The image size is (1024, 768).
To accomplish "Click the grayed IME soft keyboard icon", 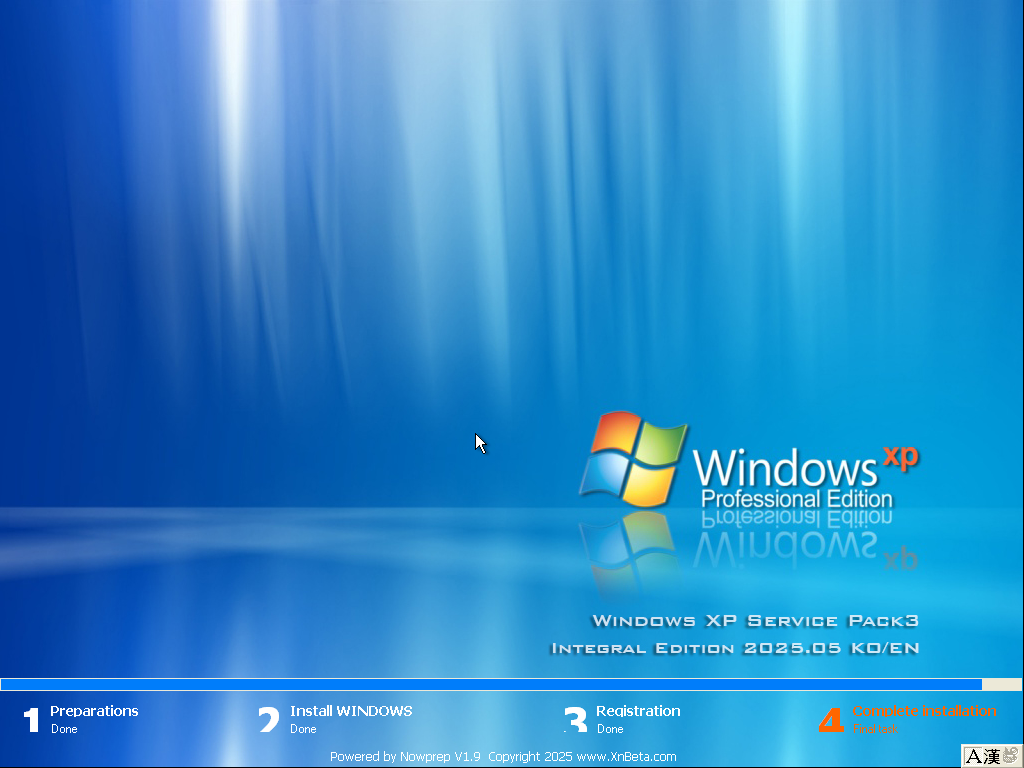I will tap(1011, 756).
